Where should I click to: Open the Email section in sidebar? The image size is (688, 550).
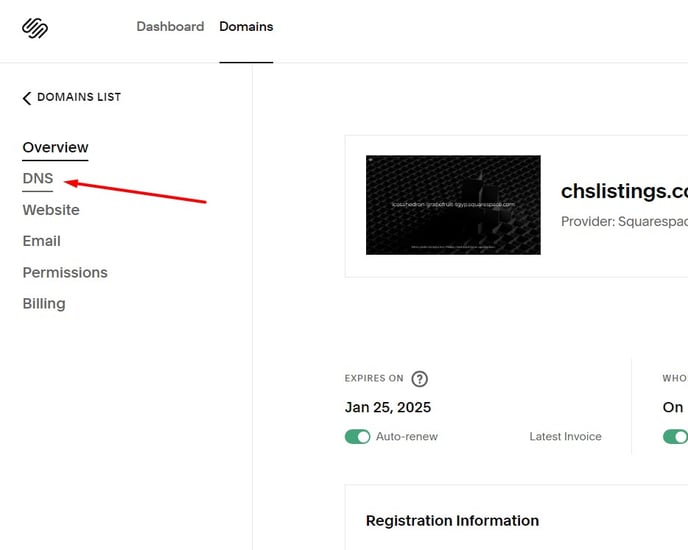coord(42,241)
